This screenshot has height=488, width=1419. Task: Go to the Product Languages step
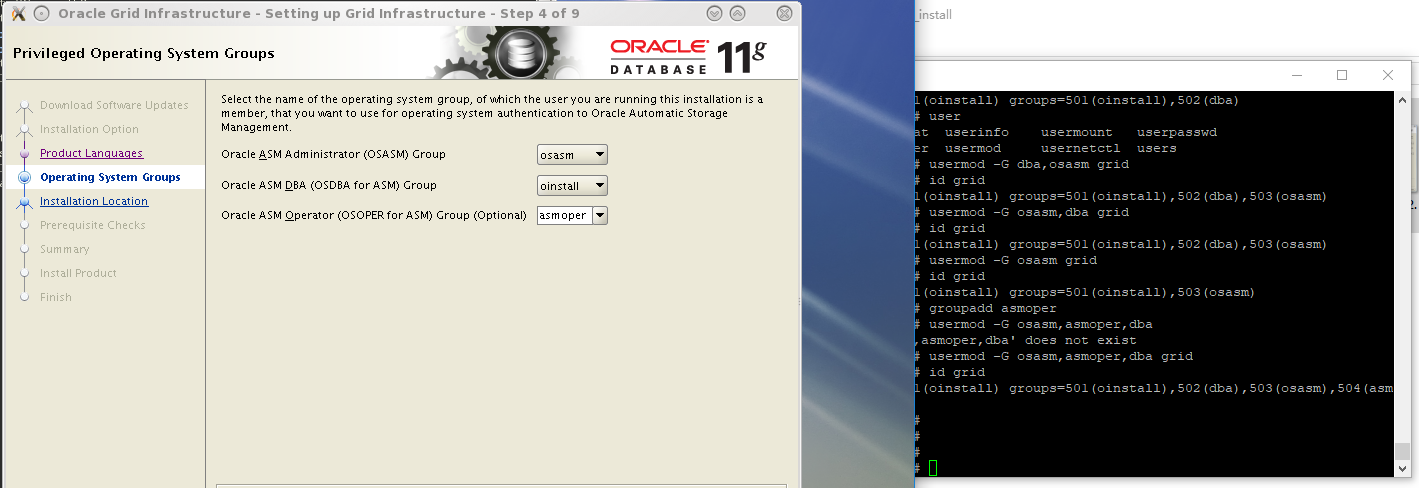91,153
